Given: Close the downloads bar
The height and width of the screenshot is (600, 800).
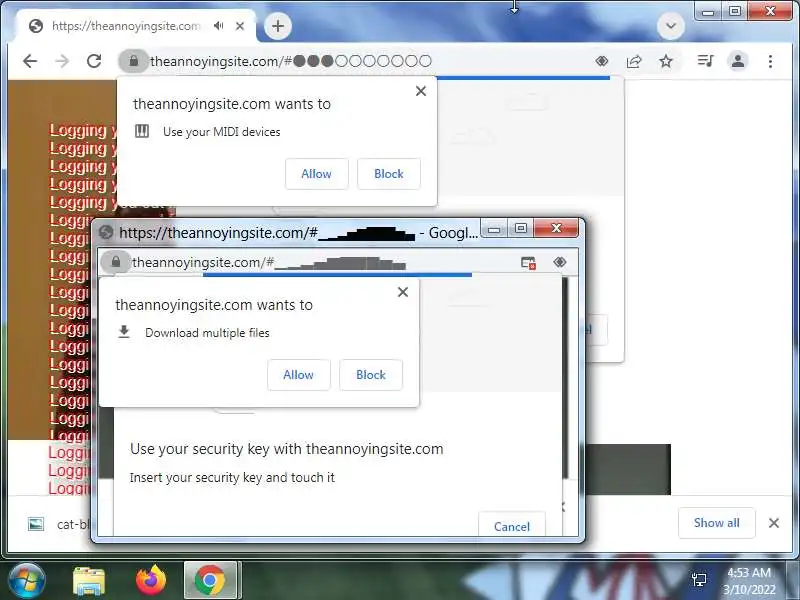Looking at the screenshot, I should pos(774,523).
